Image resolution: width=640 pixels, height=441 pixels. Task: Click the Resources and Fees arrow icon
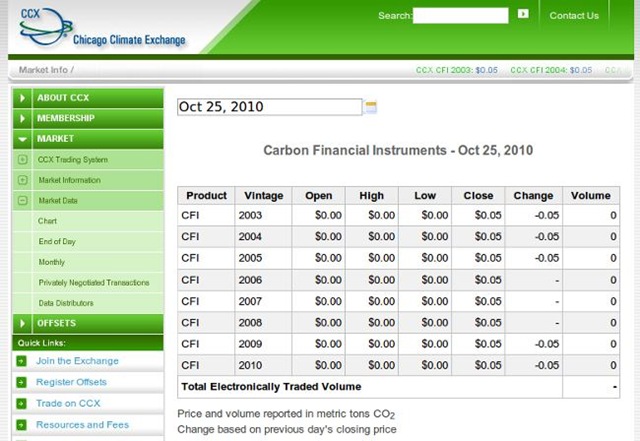click(x=21, y=425)
